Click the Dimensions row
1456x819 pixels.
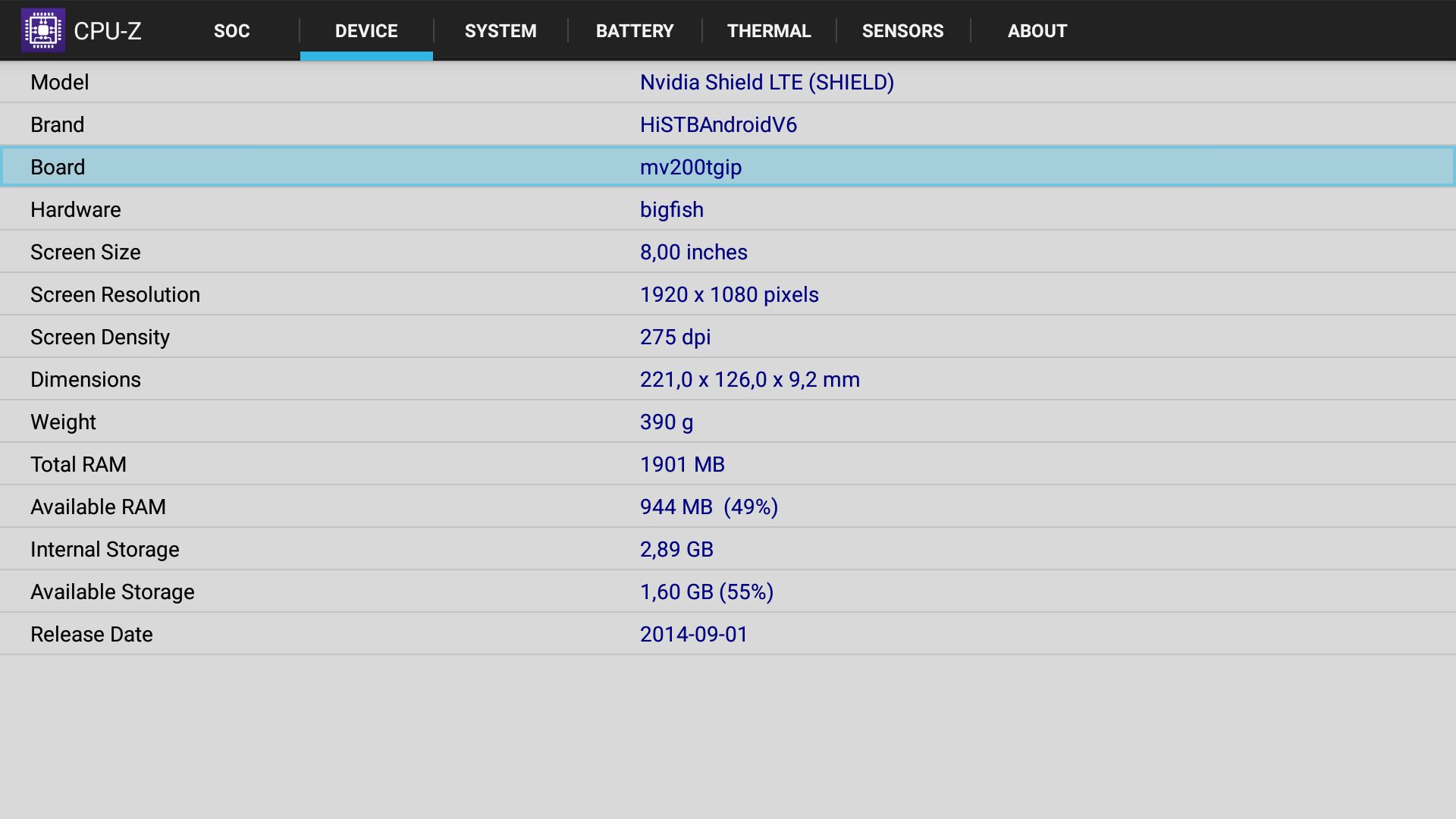point(728,379)
